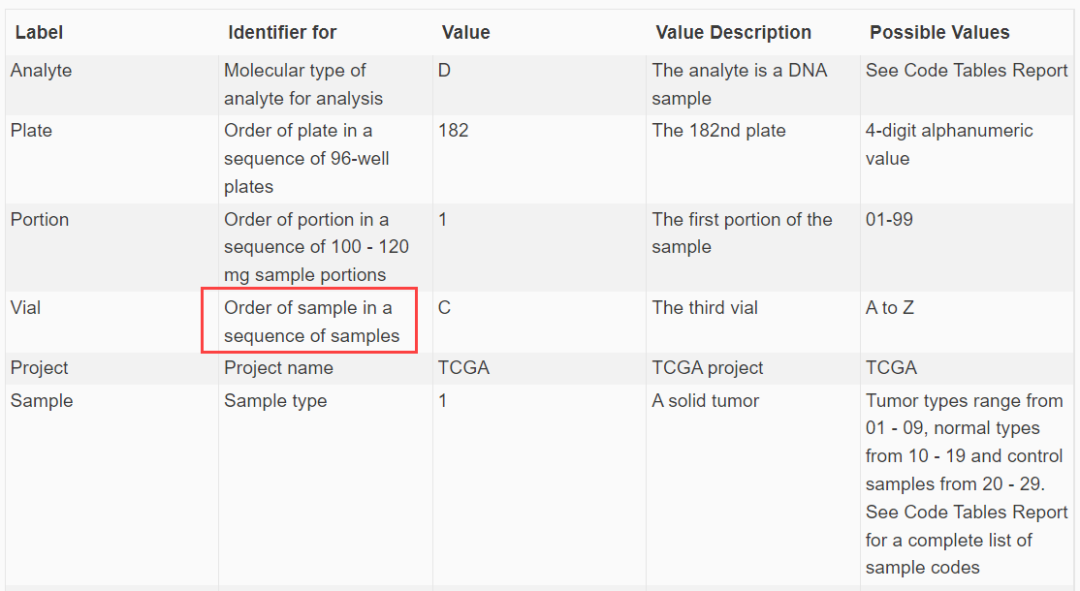Select the "Portion" label cell
Screen dimensions: 1080x591
40,220
